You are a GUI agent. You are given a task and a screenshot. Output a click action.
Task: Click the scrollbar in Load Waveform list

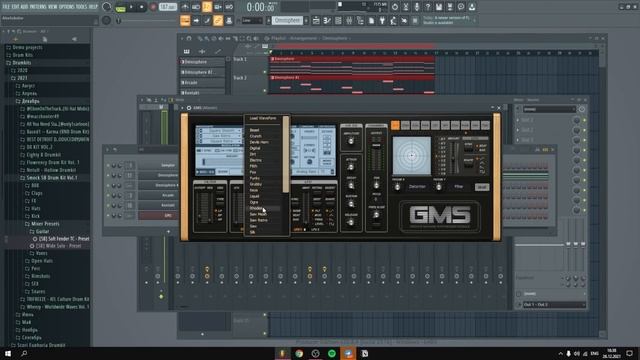[x=286, y=154]
